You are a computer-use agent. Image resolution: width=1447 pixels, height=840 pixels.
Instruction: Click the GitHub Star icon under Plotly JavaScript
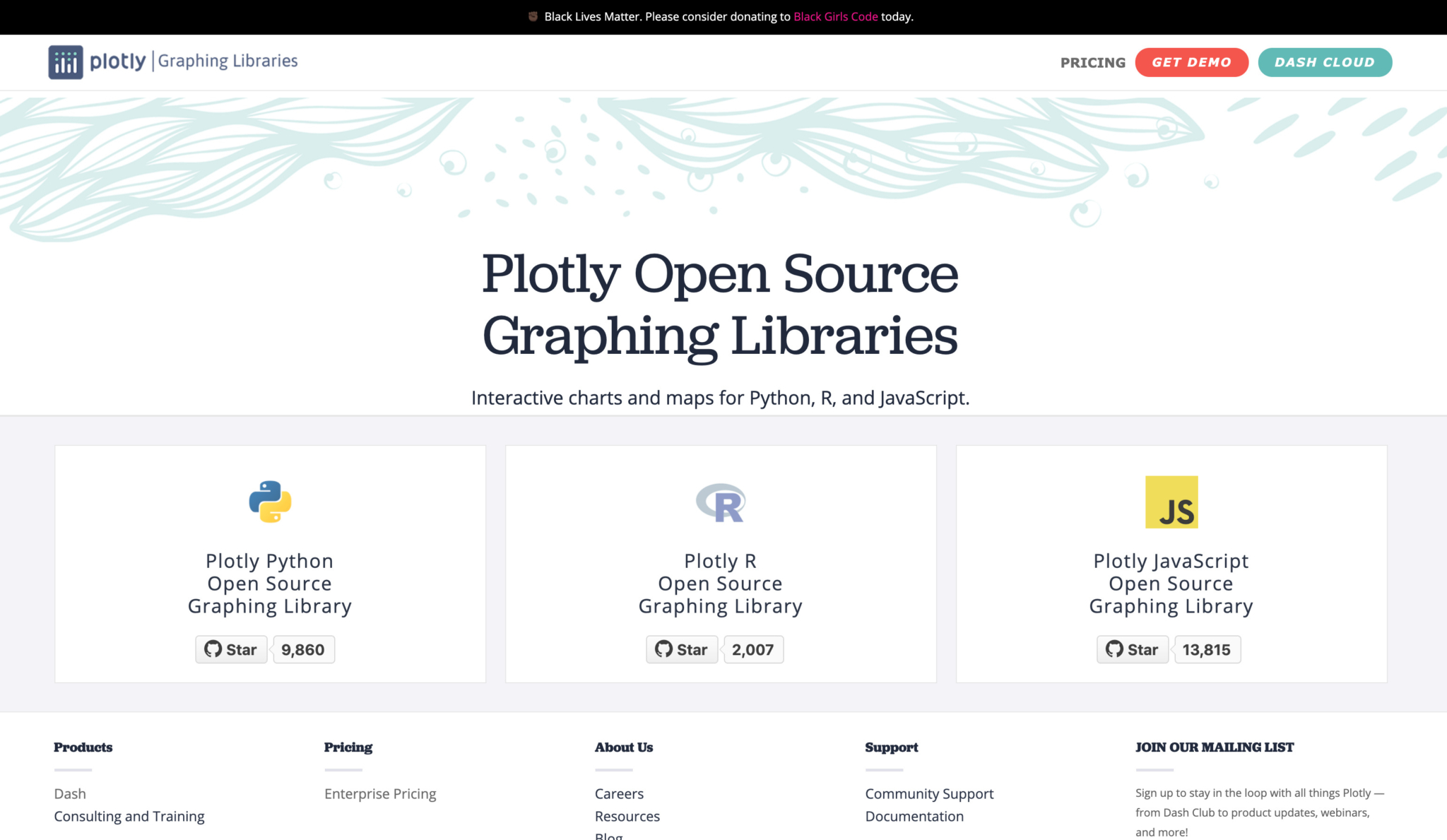(1131, 649)
